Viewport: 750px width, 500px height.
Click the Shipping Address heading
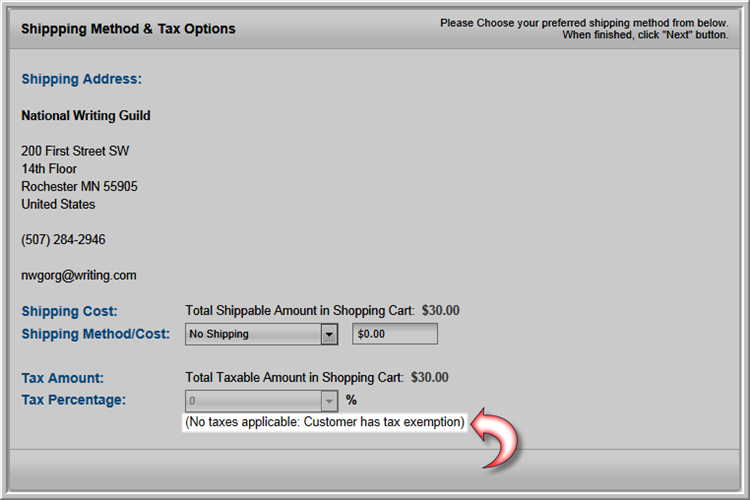81,79
